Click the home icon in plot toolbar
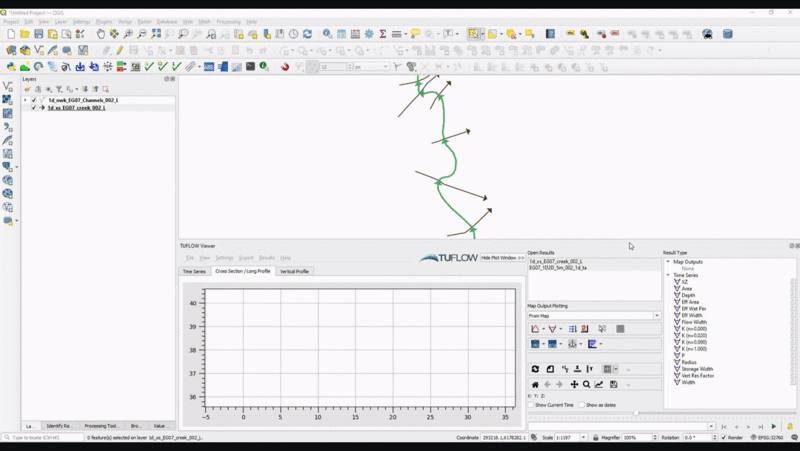 pyautogui.click(x=535, y=384)
